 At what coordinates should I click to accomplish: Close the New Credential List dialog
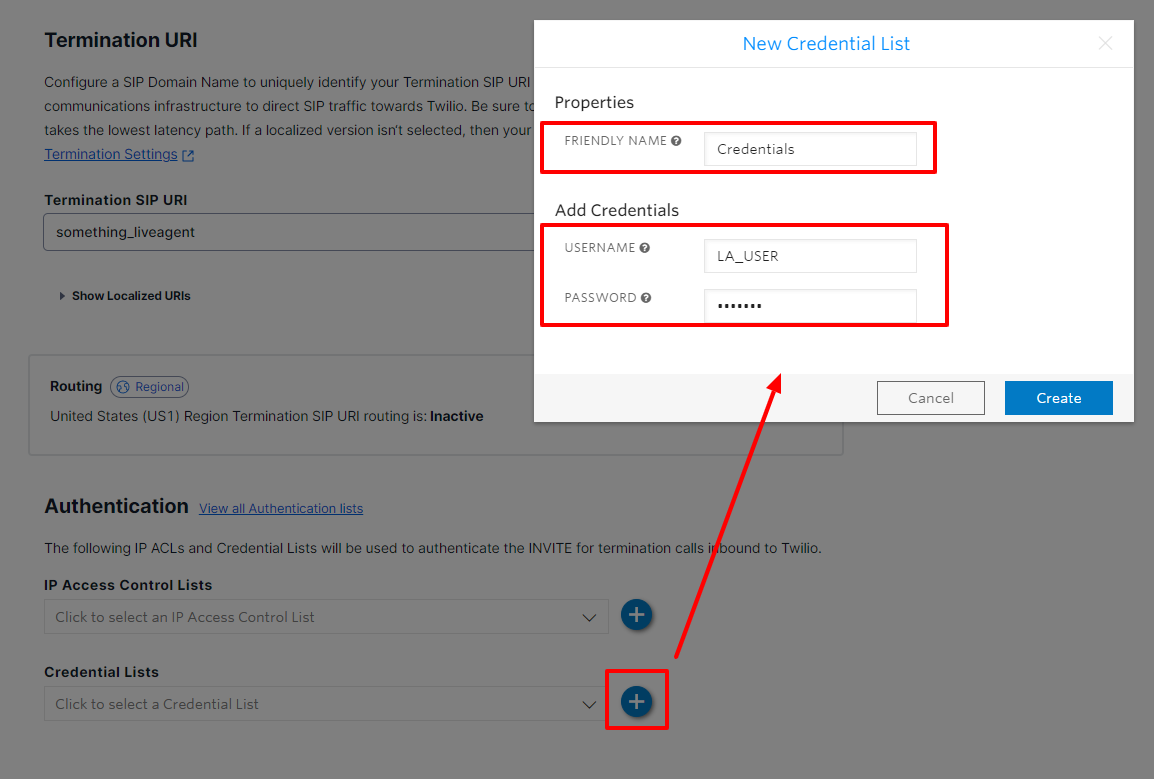pos(1105,43)
